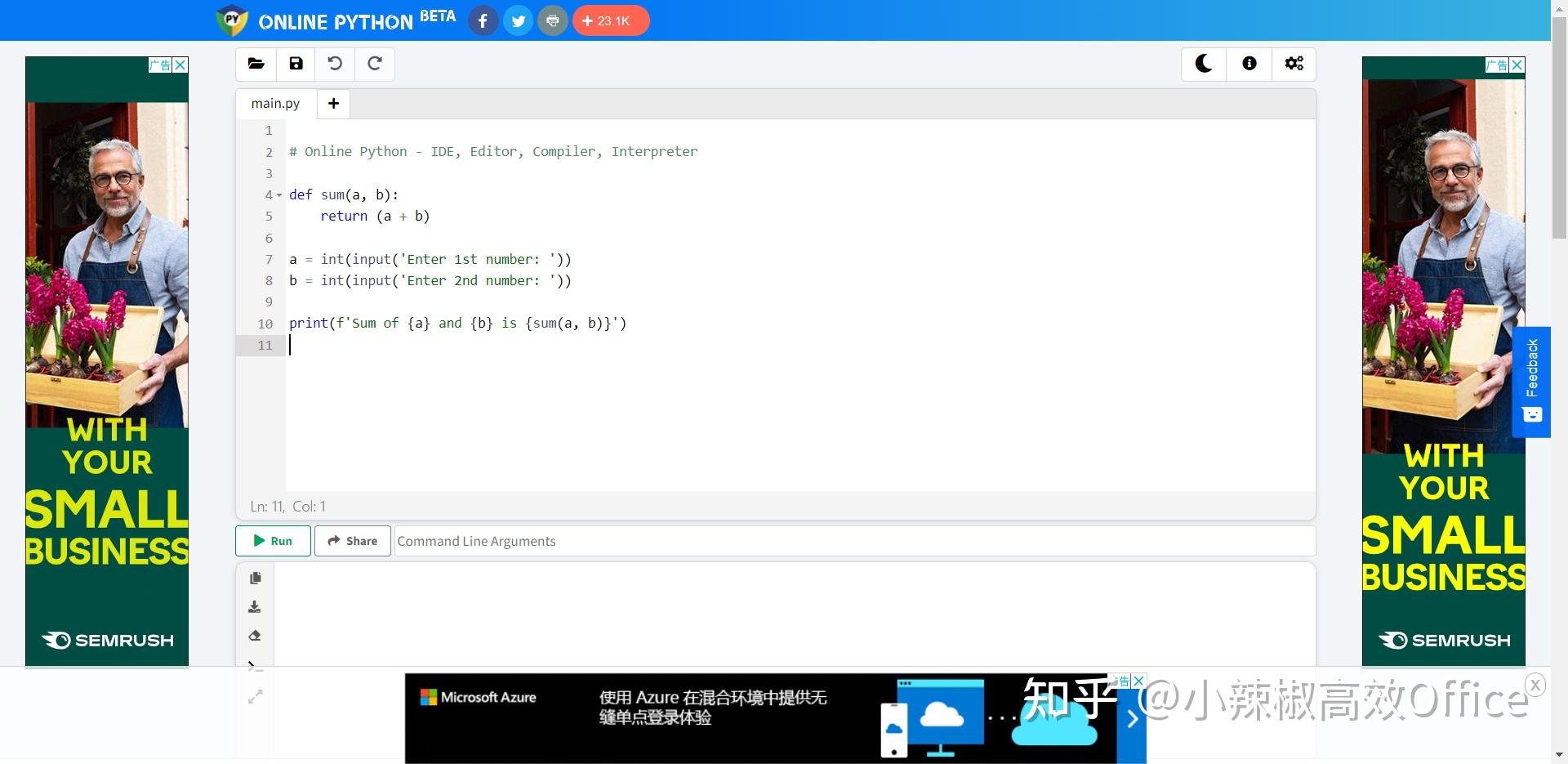Select the main.py tab
Screen dimensions: 1568x764
tap(275, 104)
